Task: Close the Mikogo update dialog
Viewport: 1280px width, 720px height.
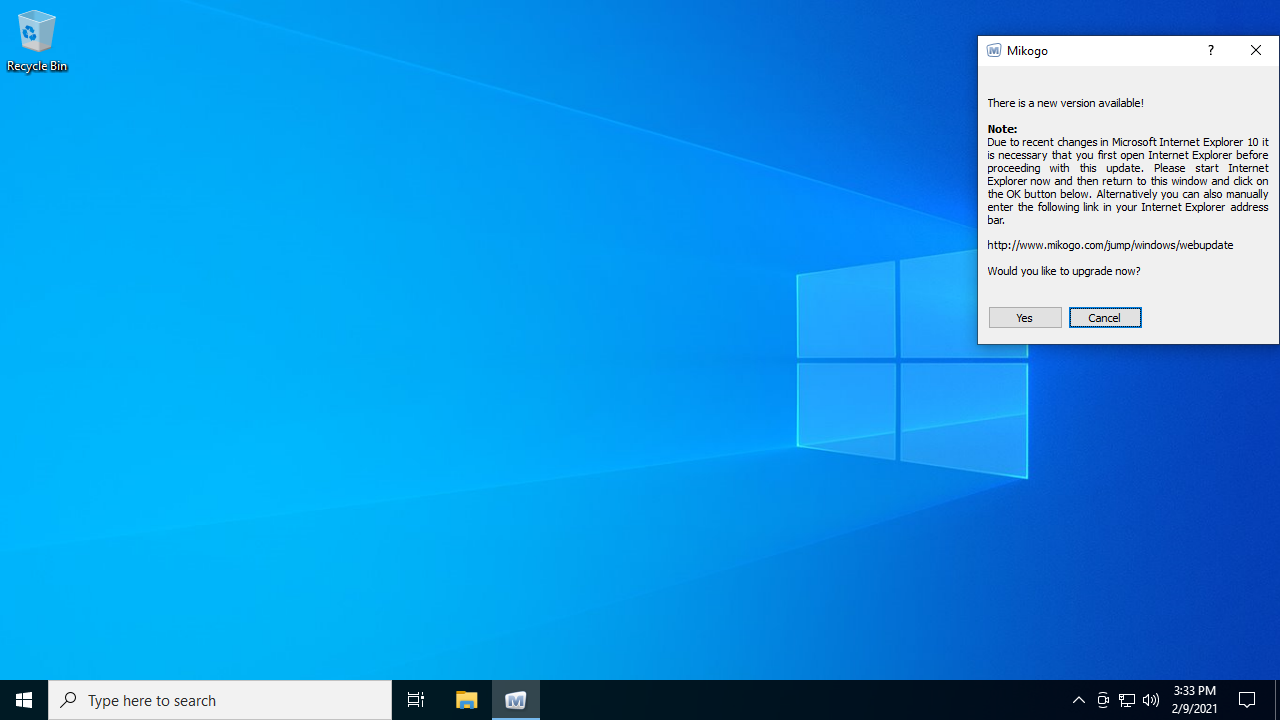Action: click(1256, 51)
